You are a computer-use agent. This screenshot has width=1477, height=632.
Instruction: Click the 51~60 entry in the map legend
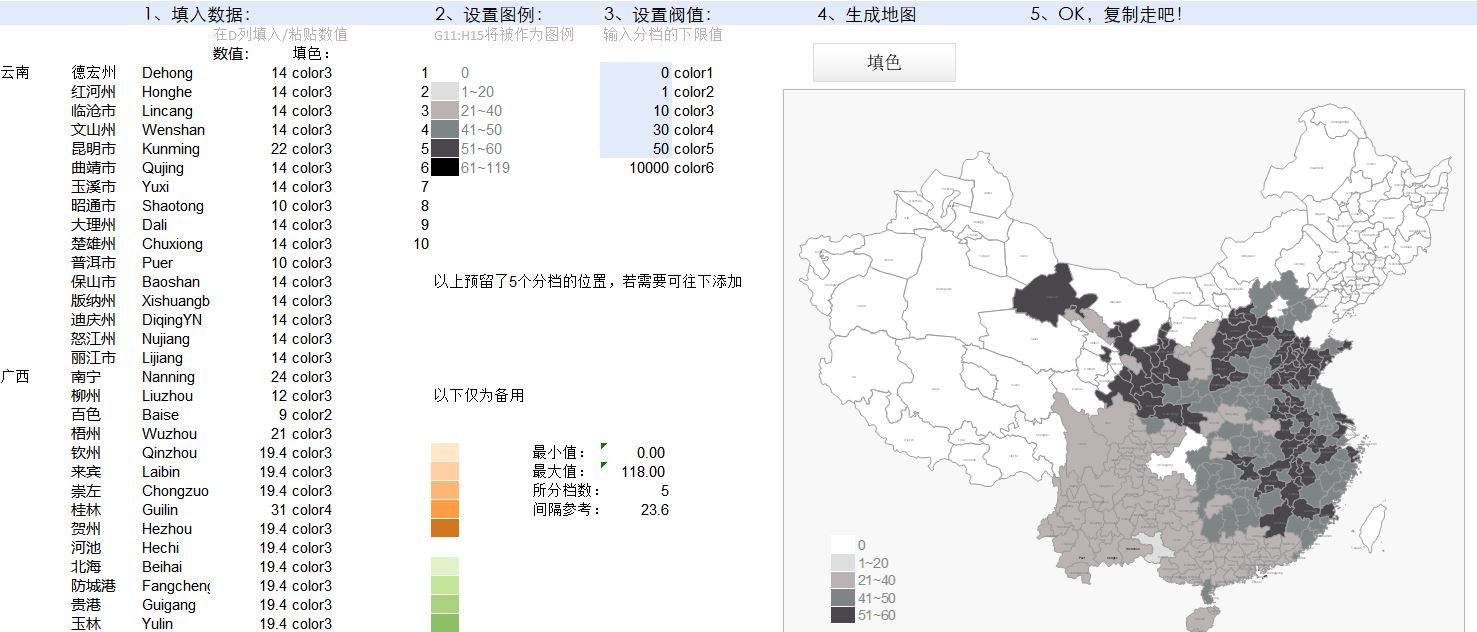864,615
